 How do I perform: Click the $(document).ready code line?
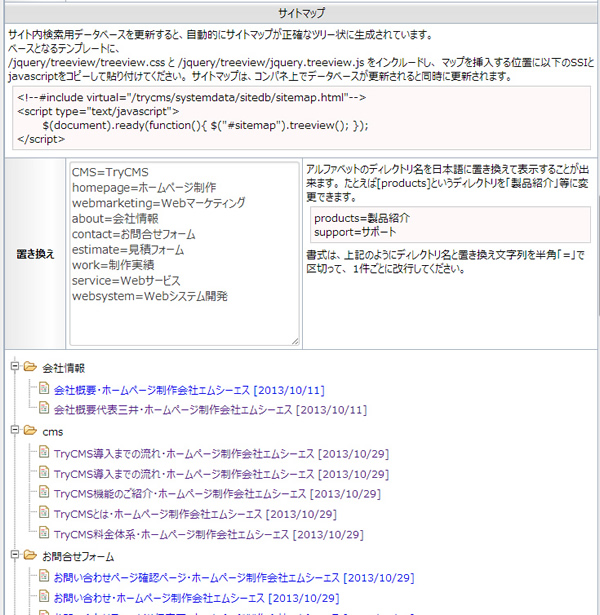(205, 126)
